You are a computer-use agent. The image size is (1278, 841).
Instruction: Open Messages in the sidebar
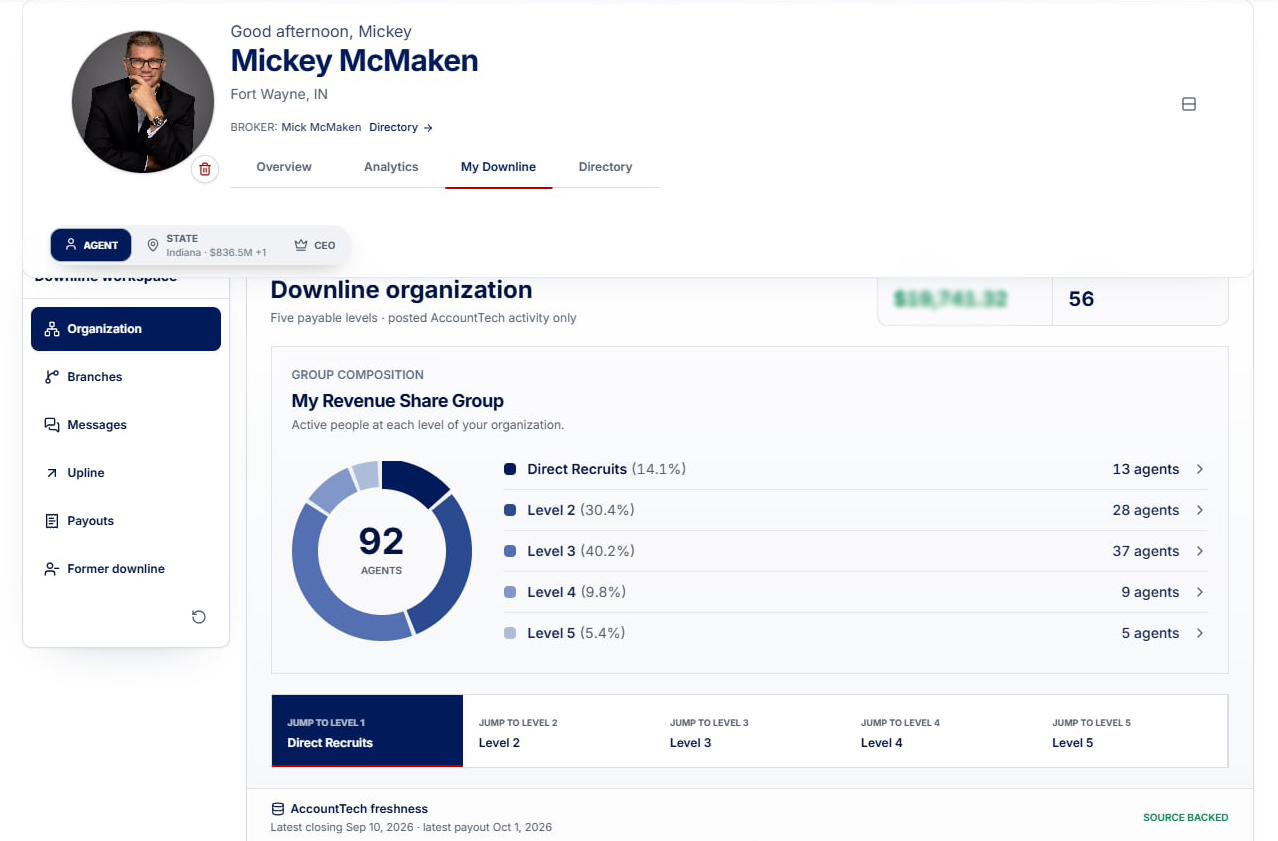click(x=126, y=425)
